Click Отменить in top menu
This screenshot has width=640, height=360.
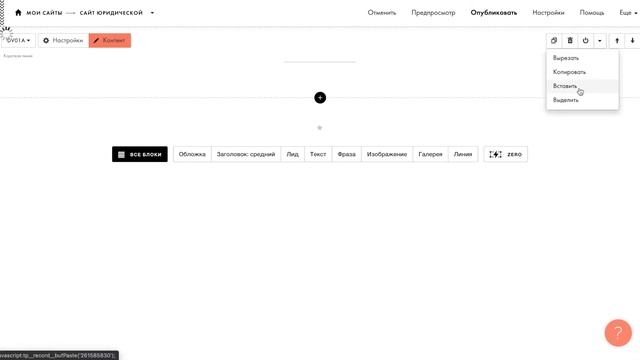point(382,13)
